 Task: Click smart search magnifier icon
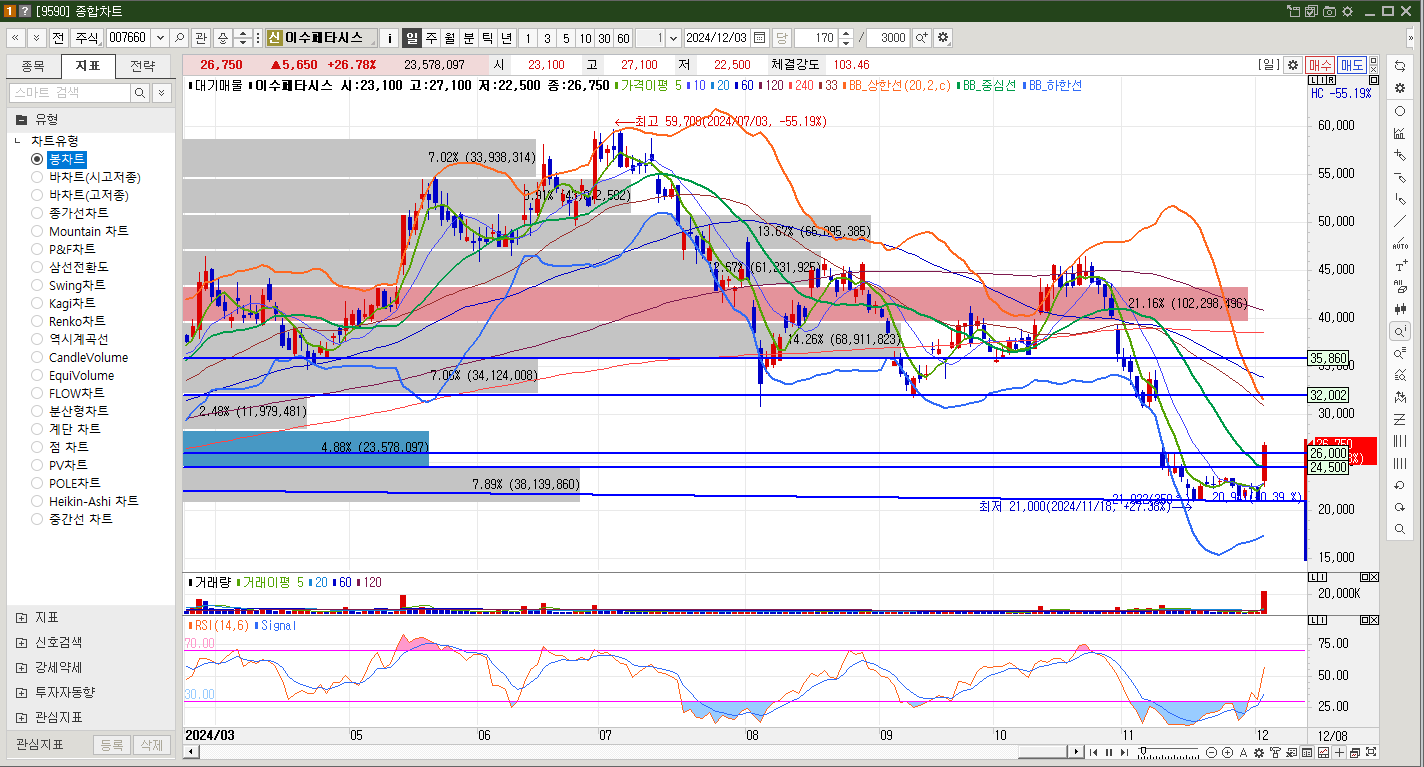pyautogui.click(x=140, y=92)
